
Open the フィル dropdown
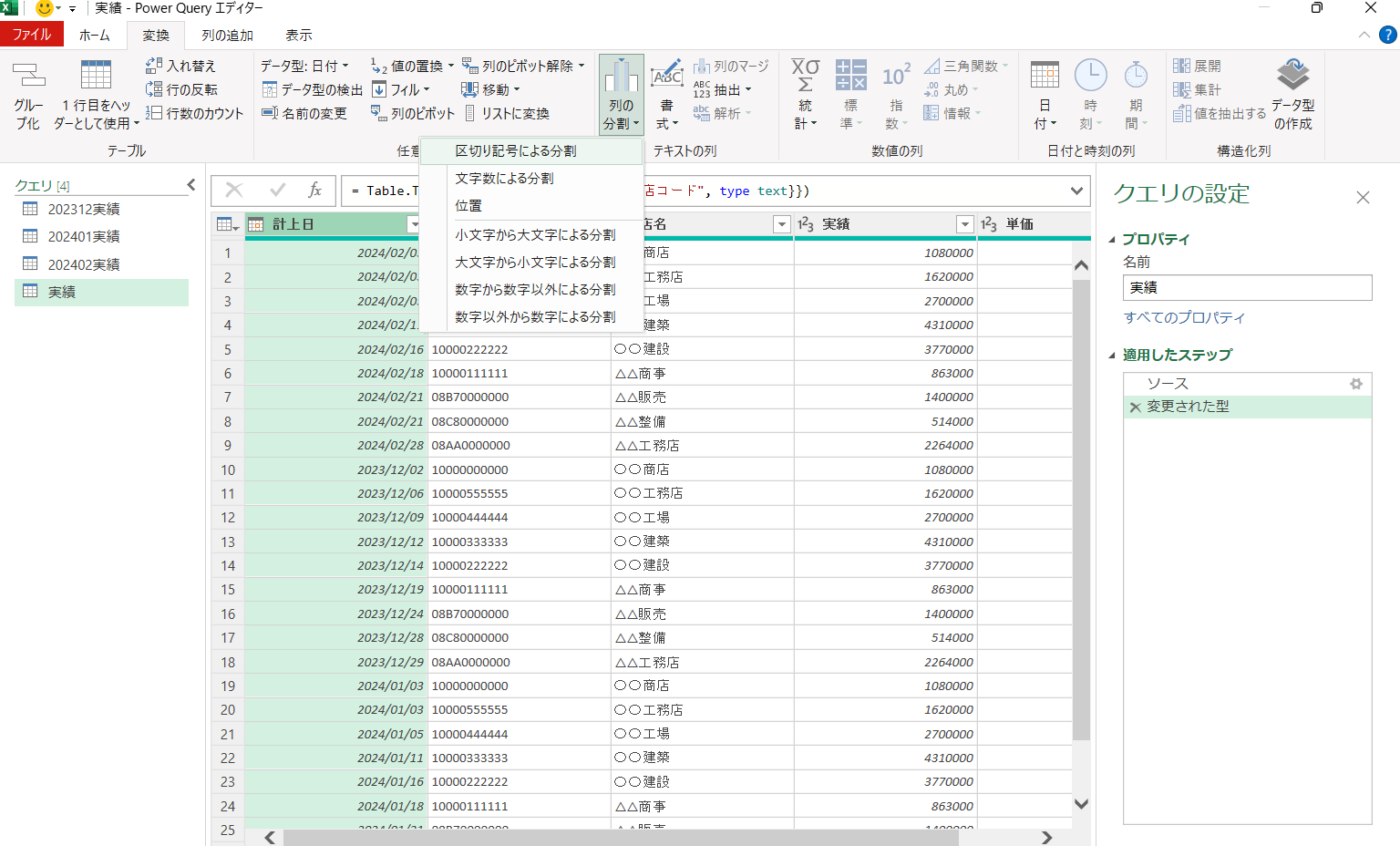pos(401,89)
